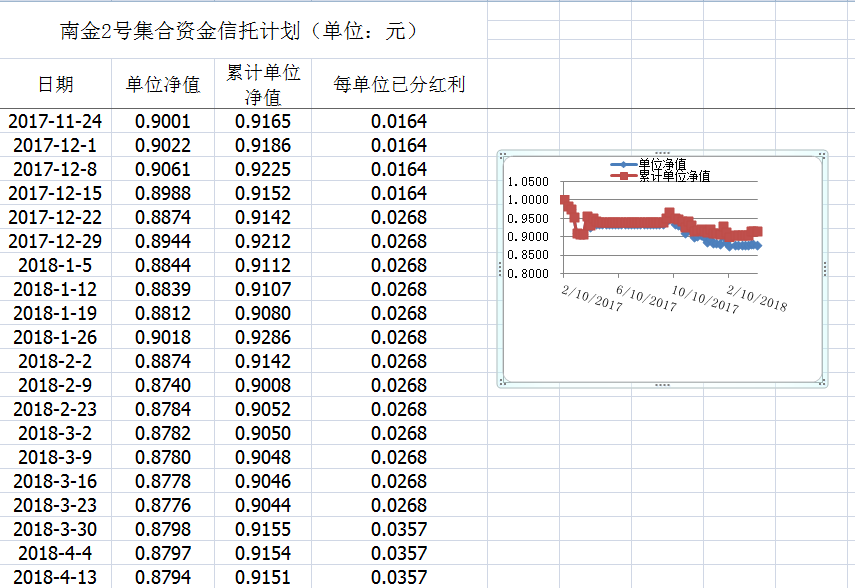The width and height of the screenshot is (855, 588).
Task: Select the 单位净值 column header cell
Action: tap(163, 84)
